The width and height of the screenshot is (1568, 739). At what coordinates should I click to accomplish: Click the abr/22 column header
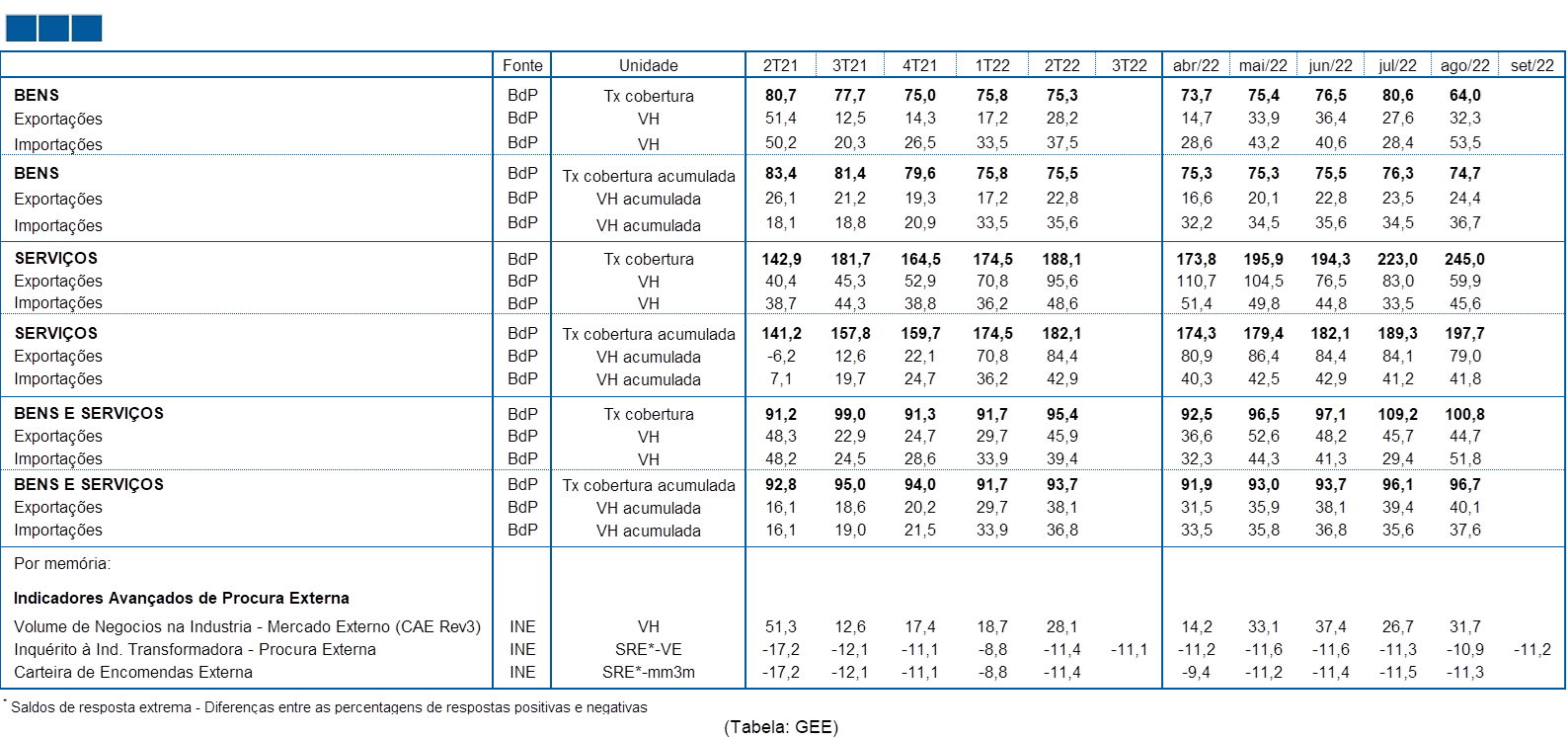click(x=1196, y=65)
